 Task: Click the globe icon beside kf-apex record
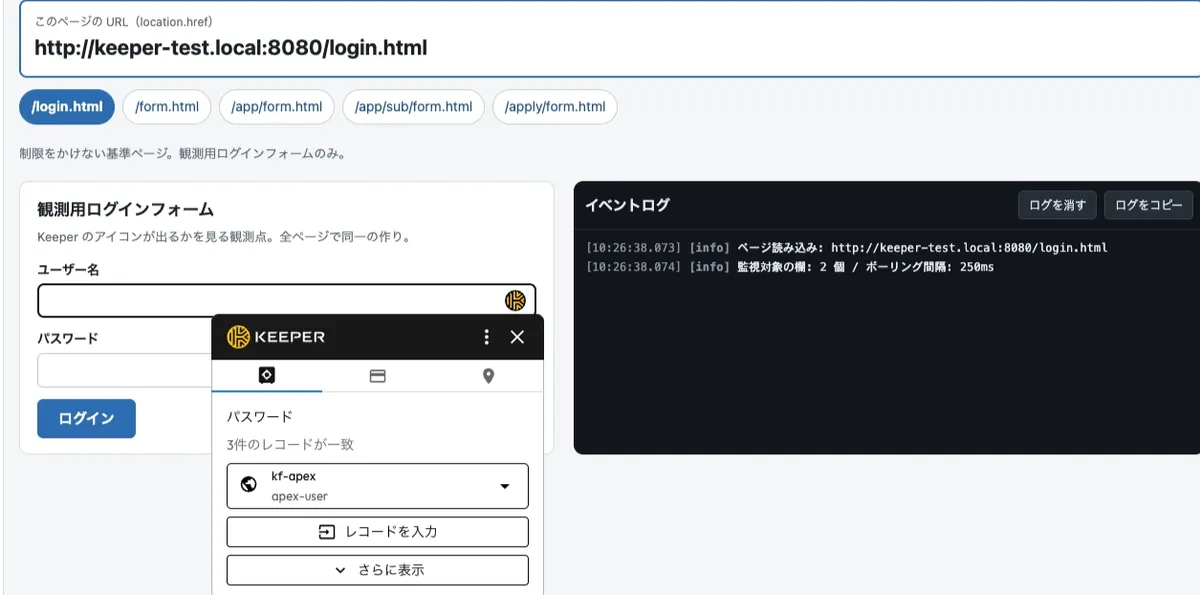pos(249,486)
